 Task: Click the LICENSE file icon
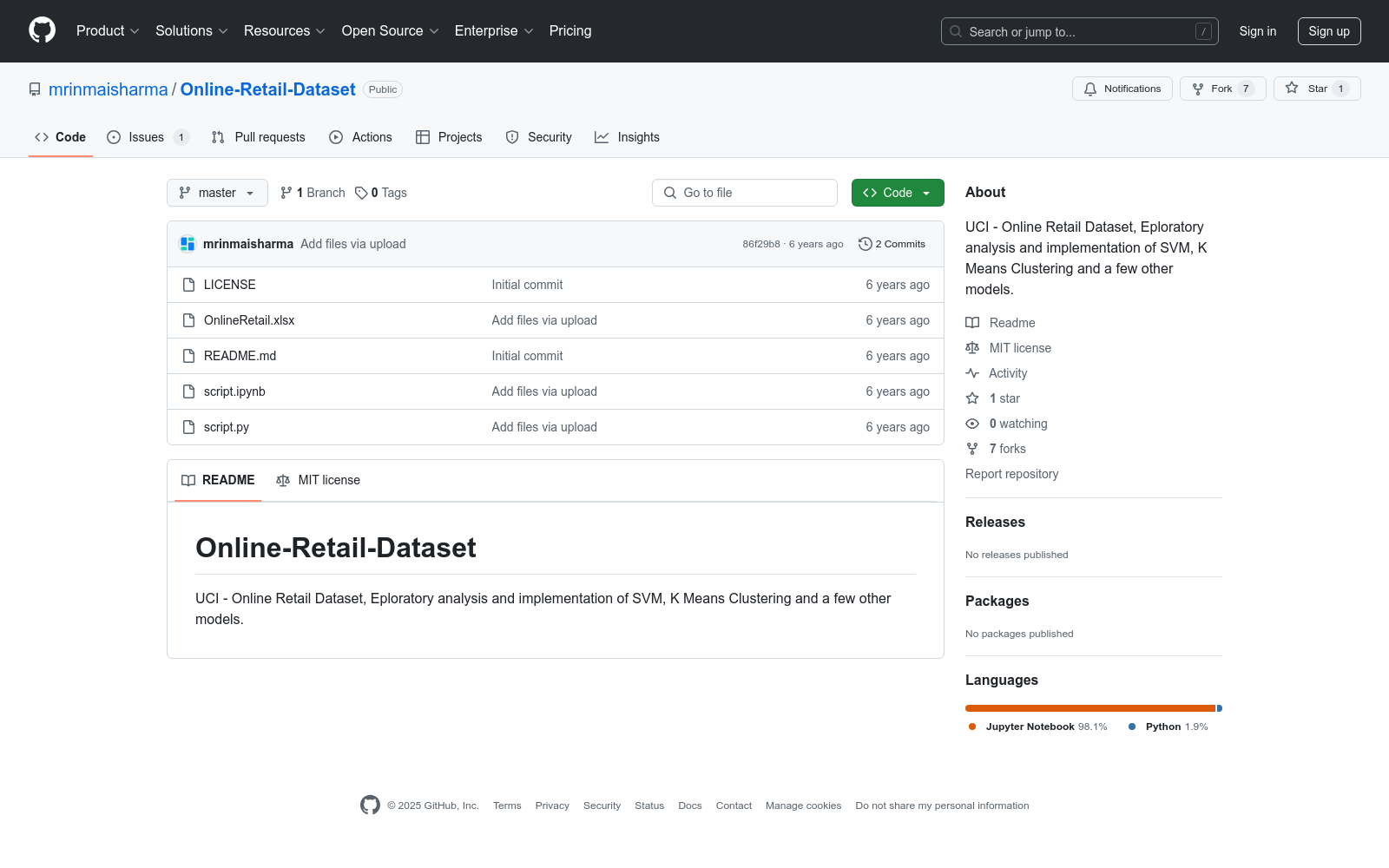(188, 285)
